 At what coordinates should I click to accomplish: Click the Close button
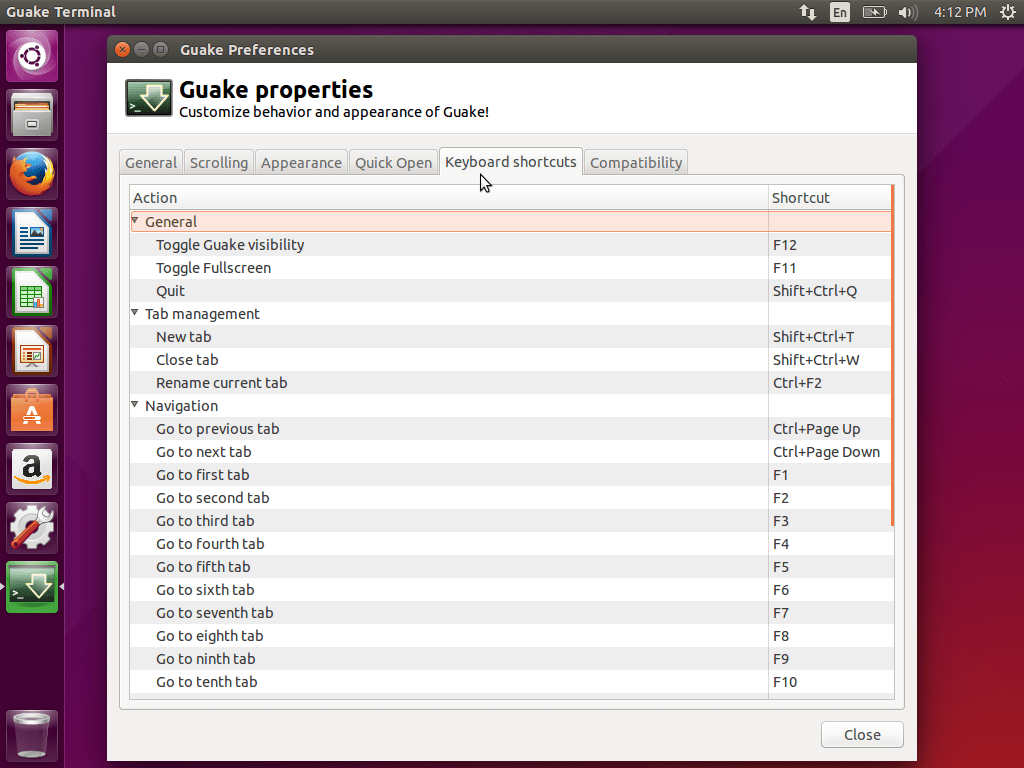[x=861, y=734]
